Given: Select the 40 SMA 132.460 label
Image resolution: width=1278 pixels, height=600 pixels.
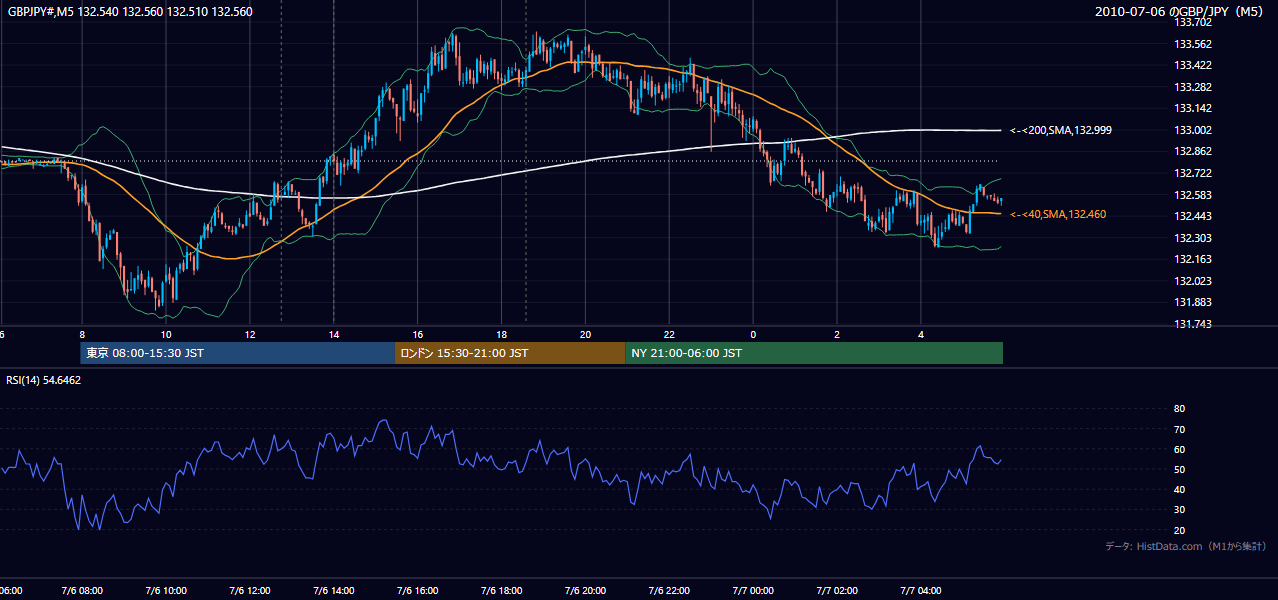Looking at the screenshot, I should tap(1058, 214).
